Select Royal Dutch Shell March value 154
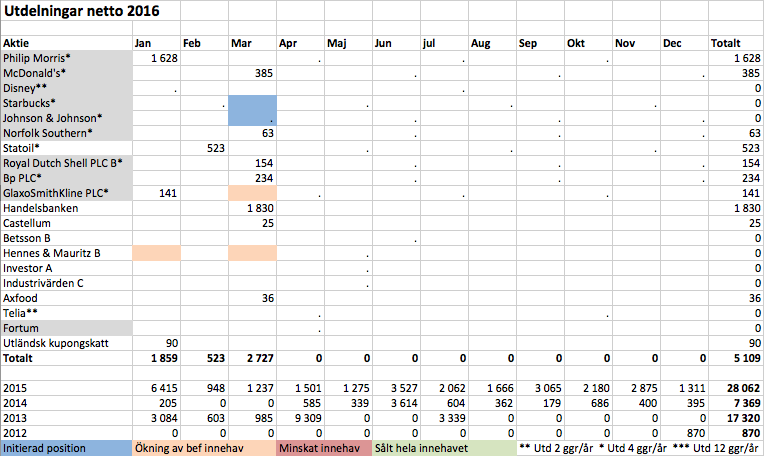 point(252,163)
